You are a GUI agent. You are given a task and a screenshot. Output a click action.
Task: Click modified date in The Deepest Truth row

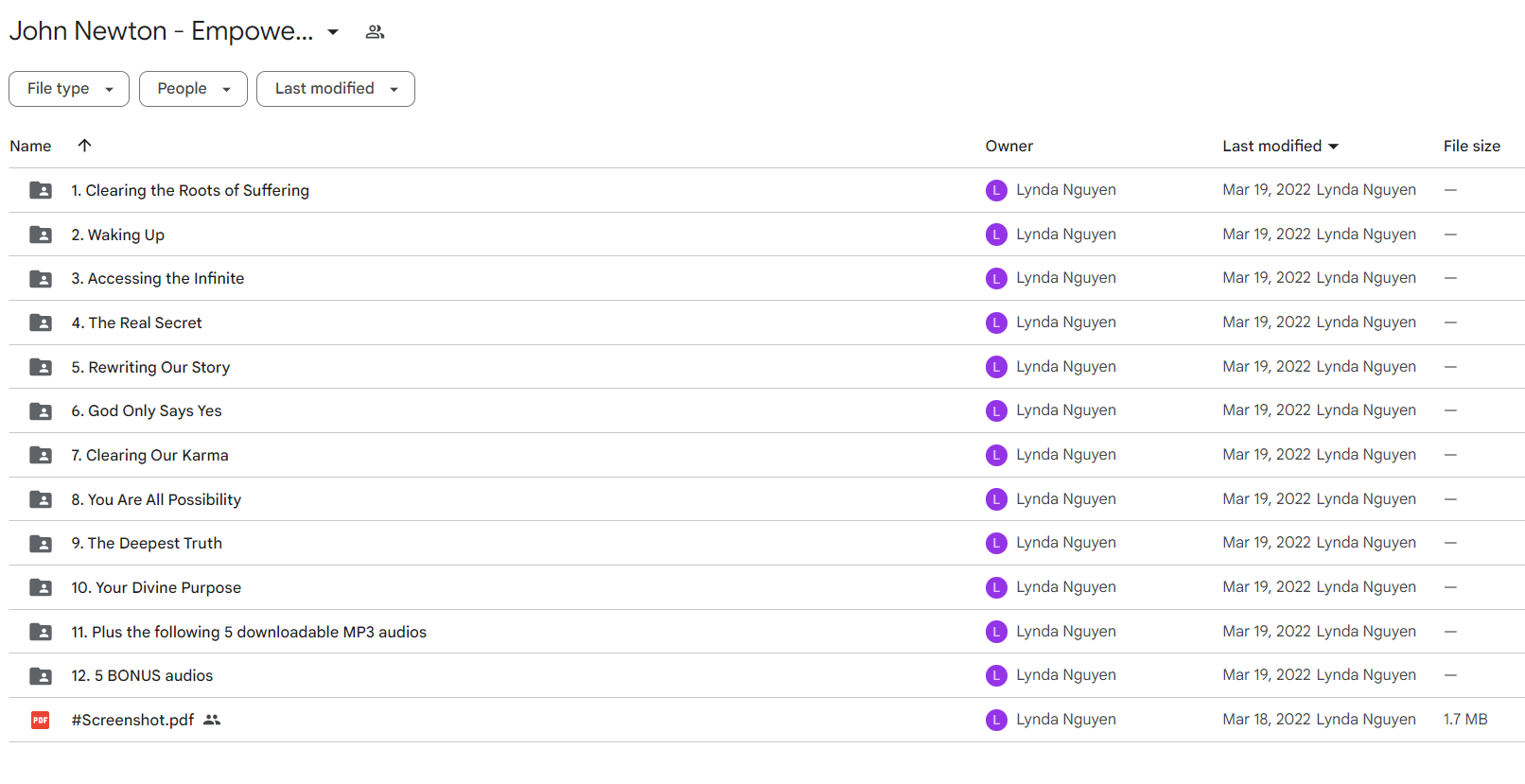(1266, 542)
